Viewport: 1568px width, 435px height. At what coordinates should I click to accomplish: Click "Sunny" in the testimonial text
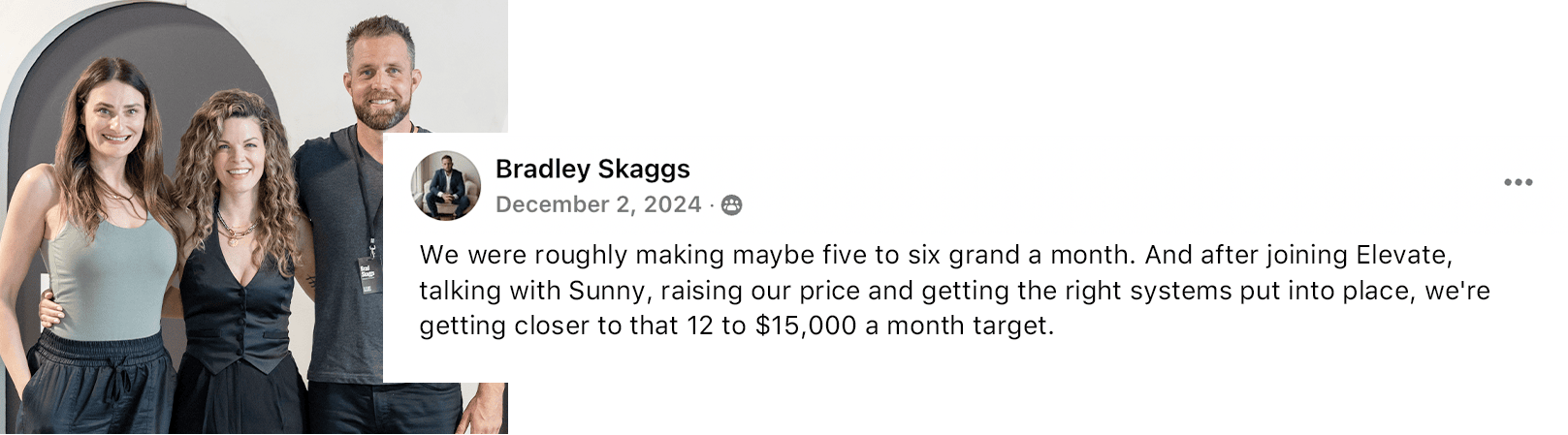click(x=606, y=291)
